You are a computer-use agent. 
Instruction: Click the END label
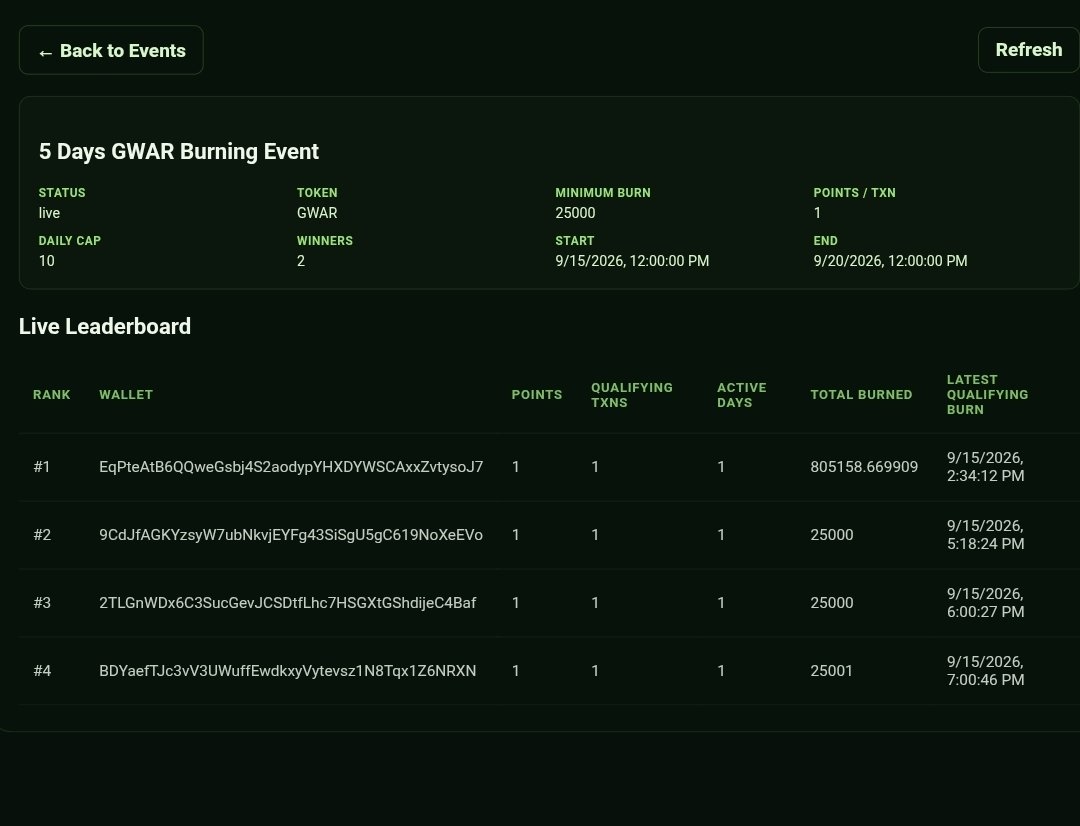825,240
